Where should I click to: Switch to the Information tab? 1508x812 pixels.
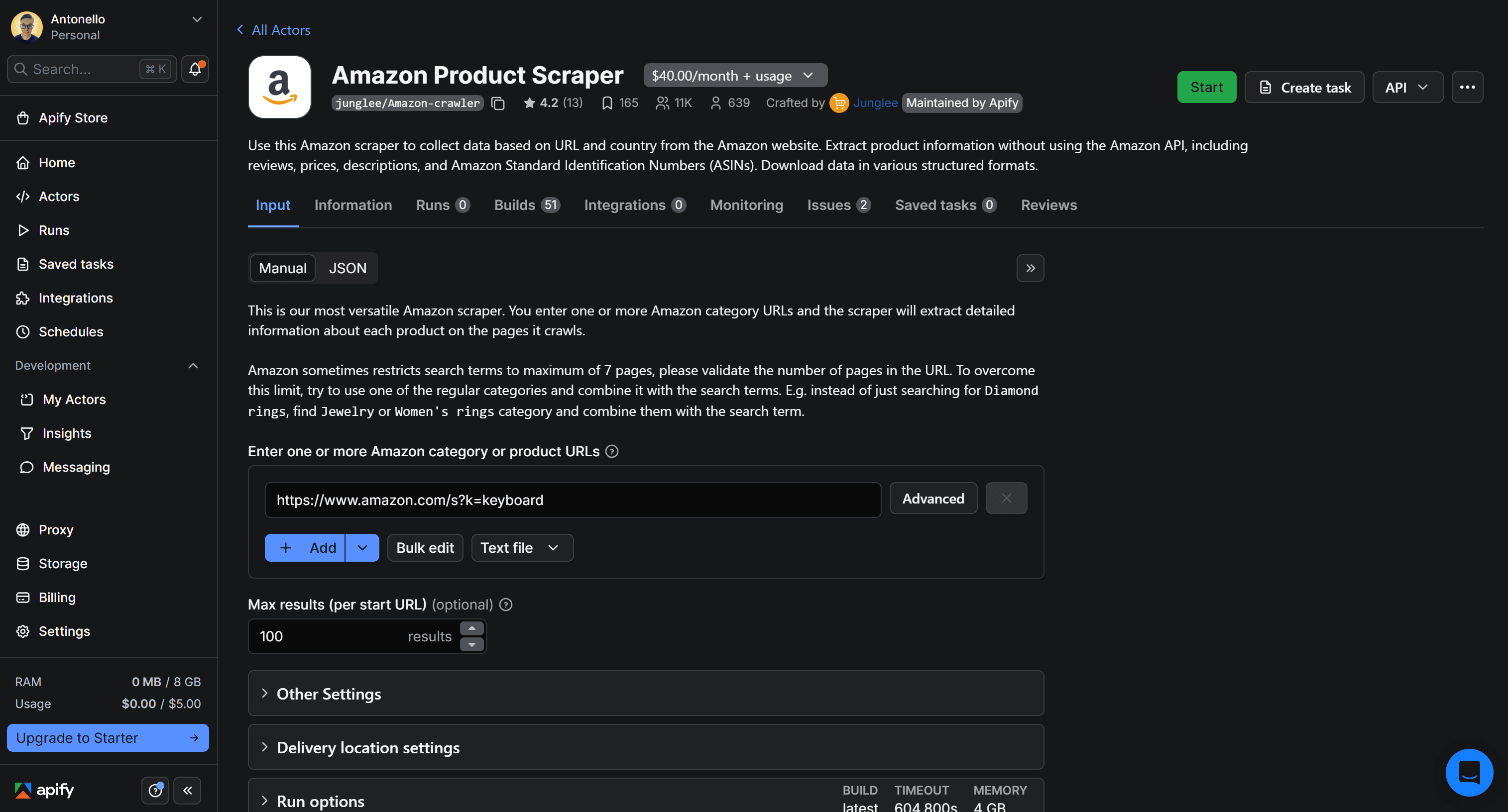click(x=353, y=205)
